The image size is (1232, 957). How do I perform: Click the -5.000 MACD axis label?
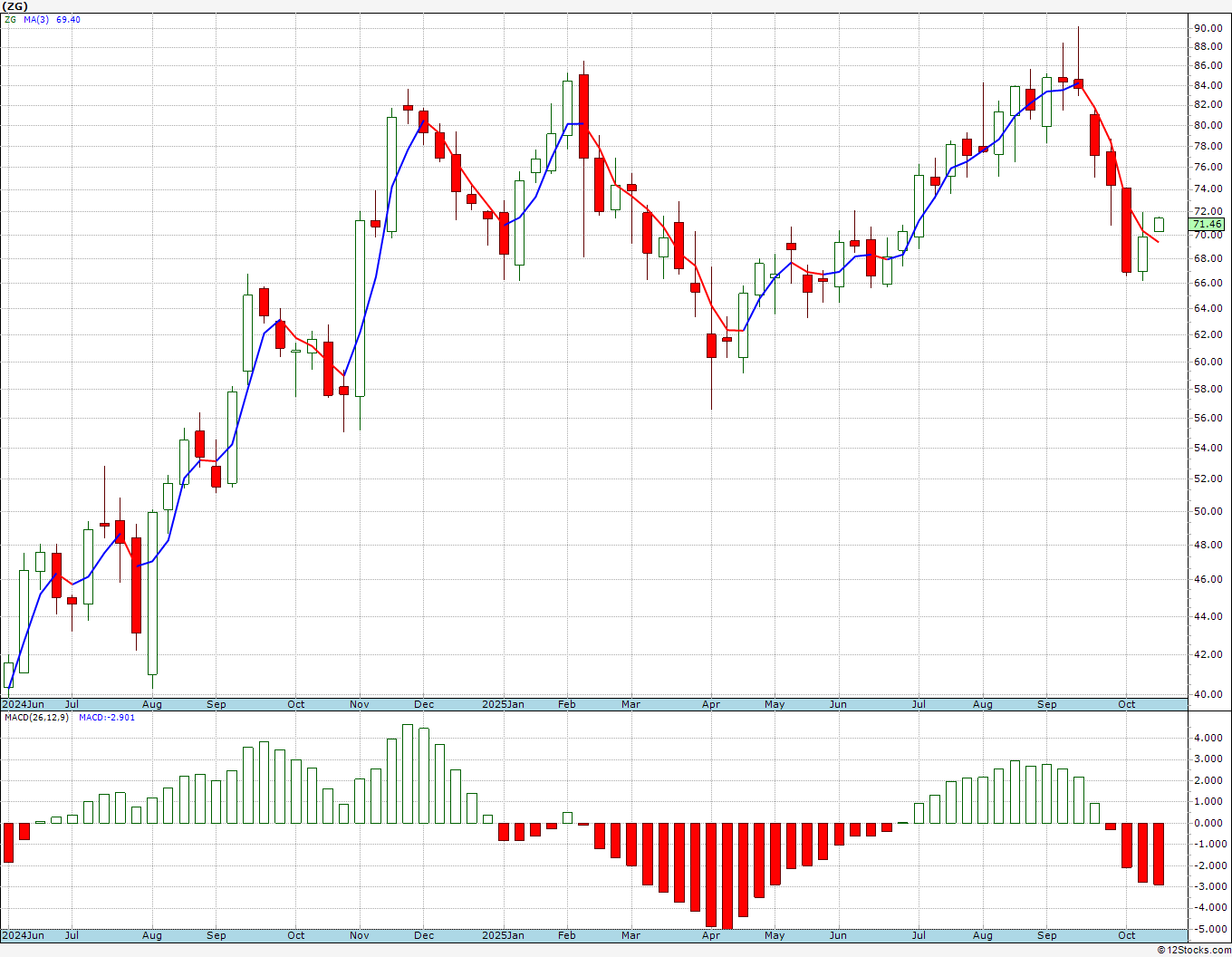[1207, 929]
